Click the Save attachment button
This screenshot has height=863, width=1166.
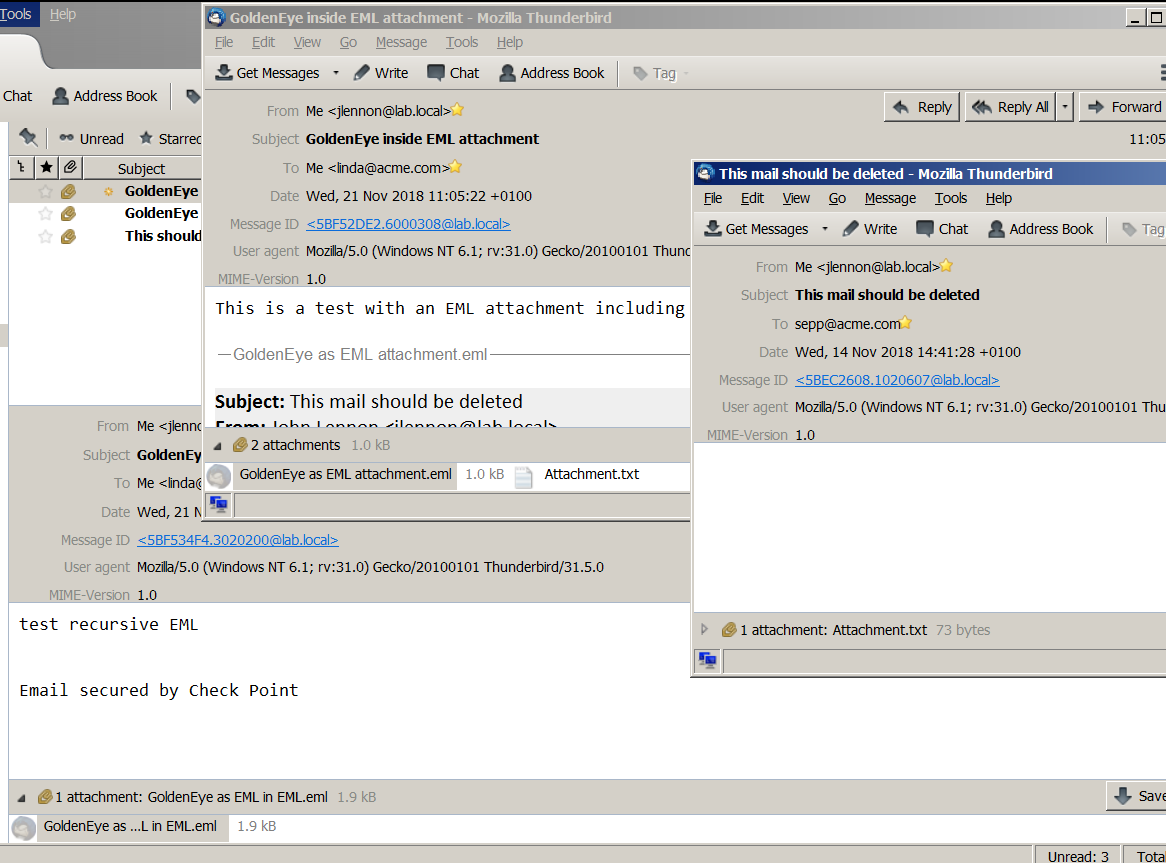tap(1138, 796)
